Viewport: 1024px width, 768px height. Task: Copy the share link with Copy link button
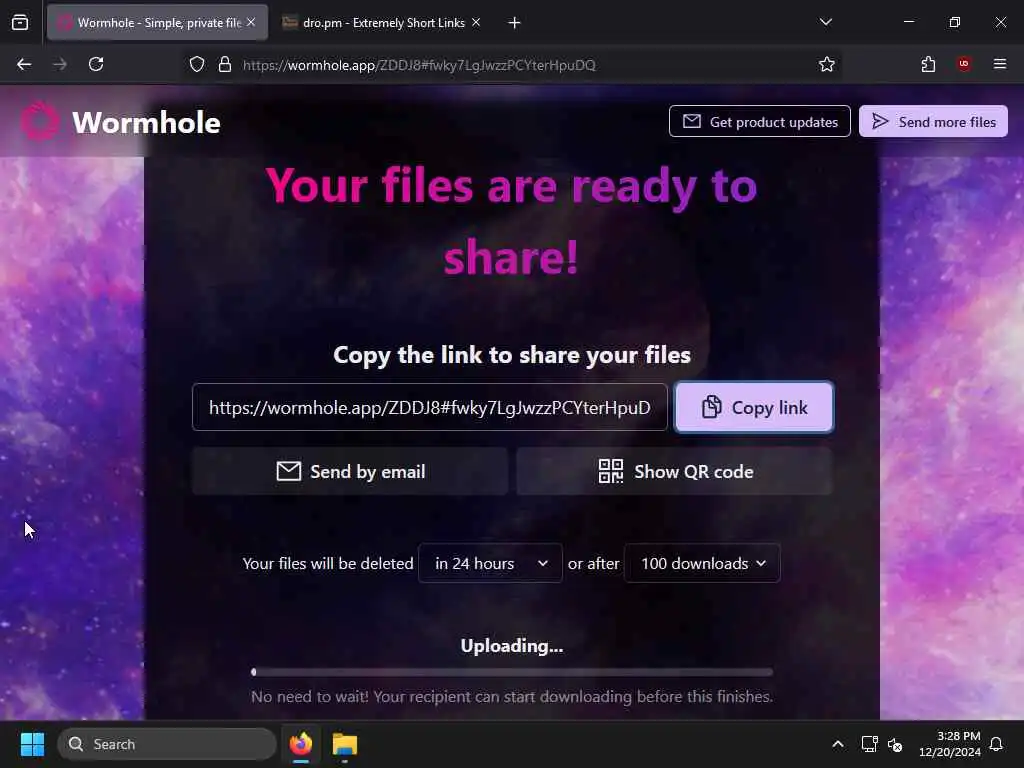754,408
